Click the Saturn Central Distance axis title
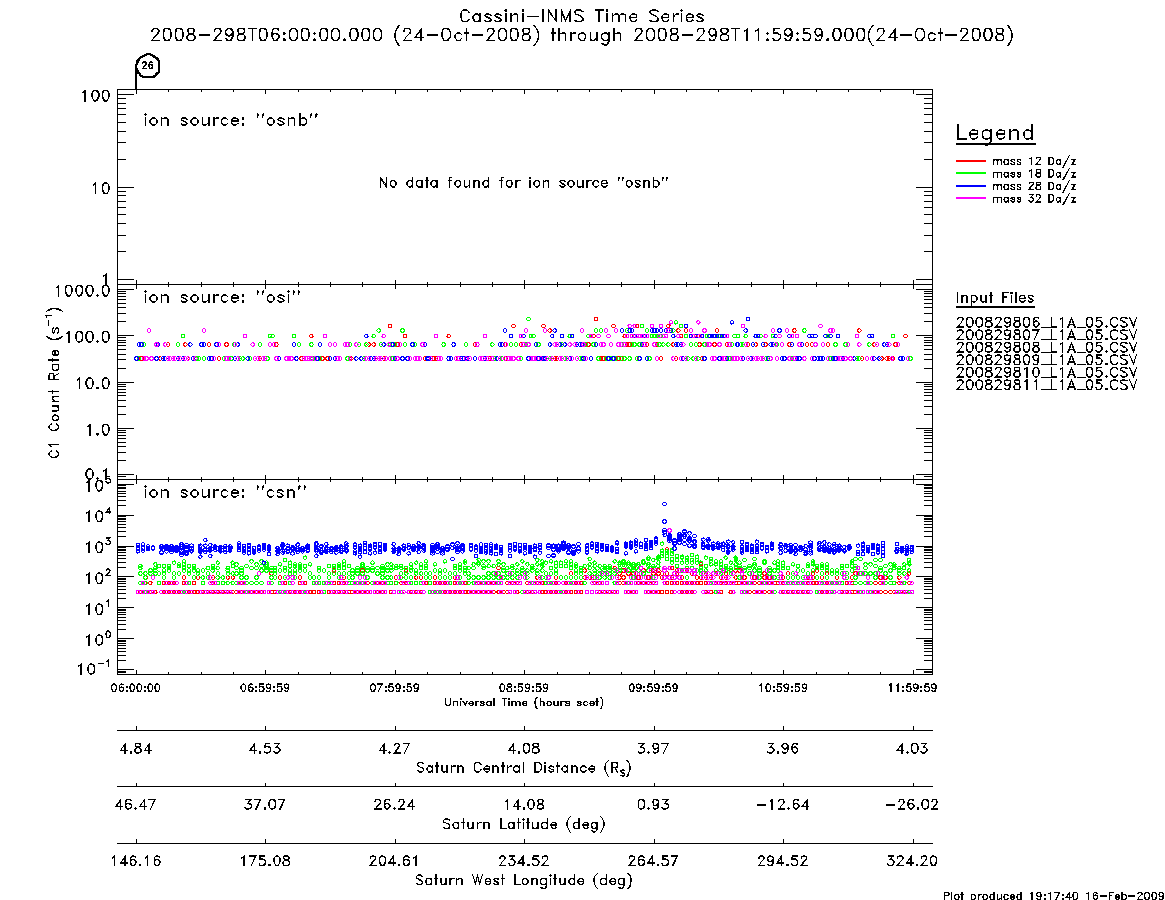The width and height of the screenshot is (1165, 900). point(524,768)
